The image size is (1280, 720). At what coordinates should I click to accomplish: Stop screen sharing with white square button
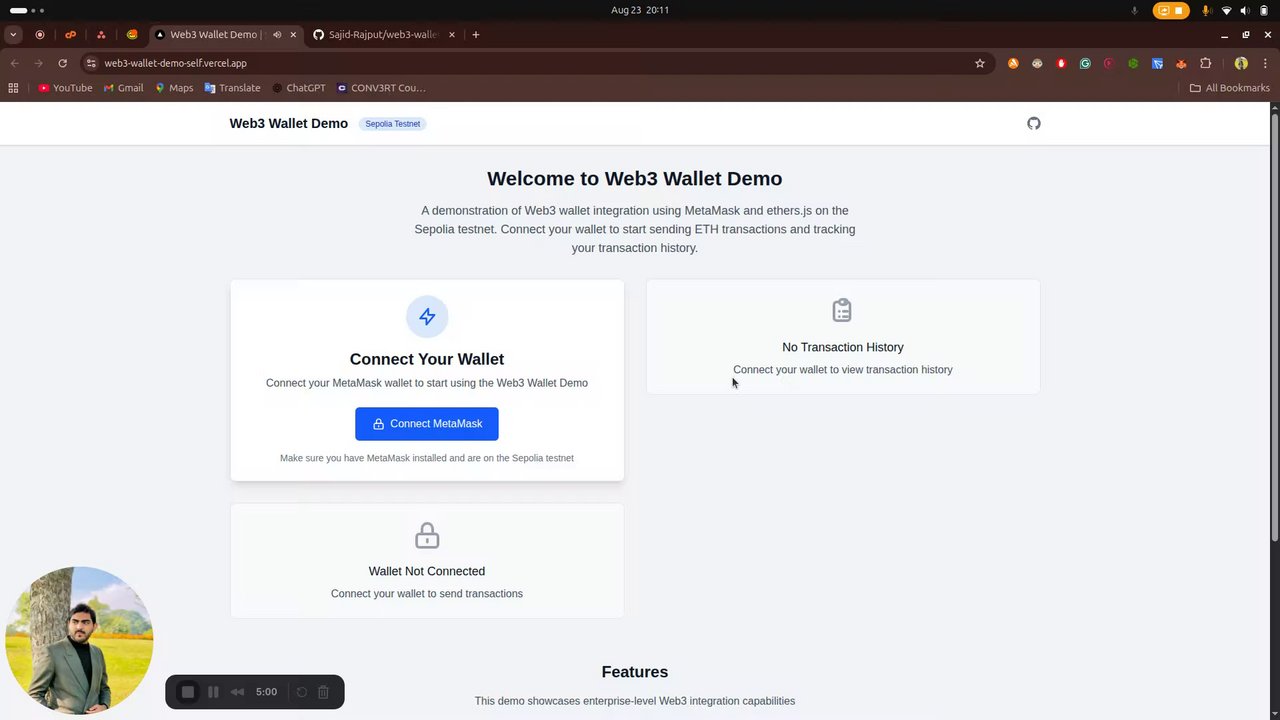1179,10
